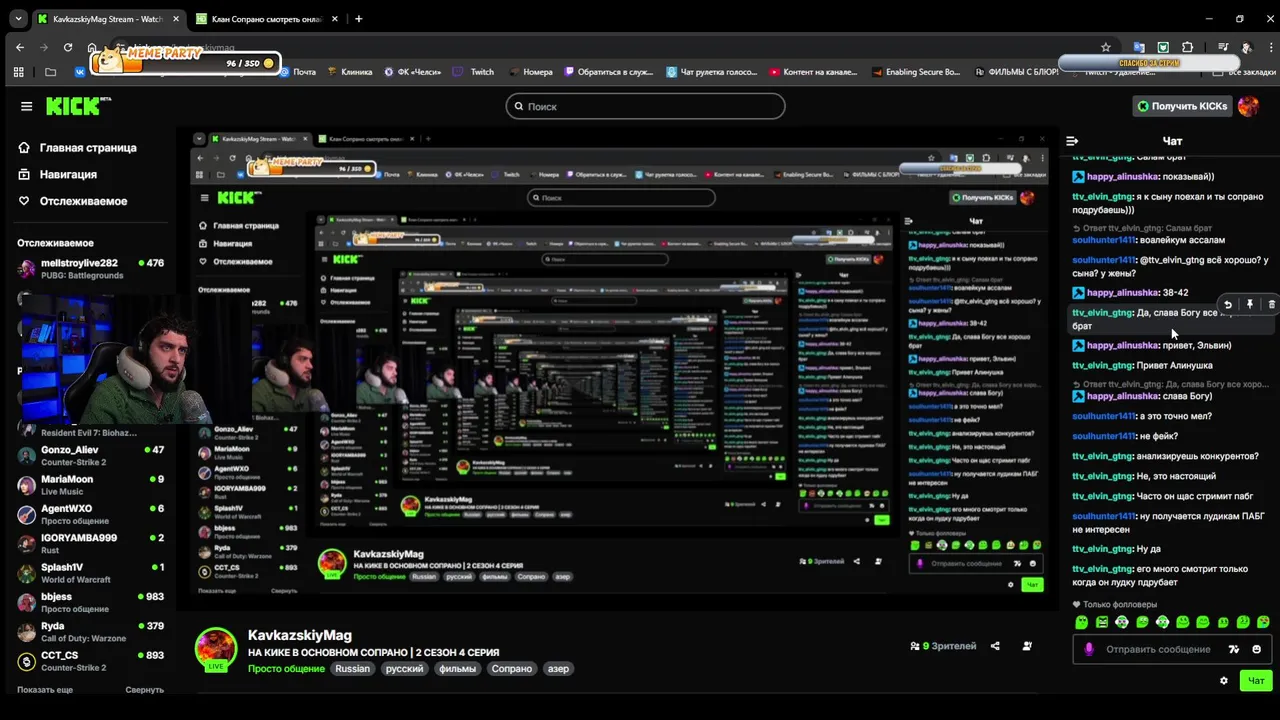Select the азер tag
This screenshot has height=720, width=1280.
558,669
